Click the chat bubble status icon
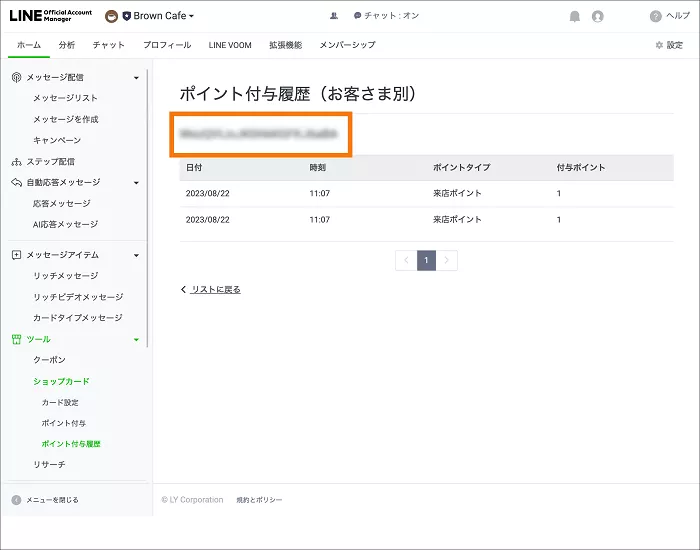700x550 pixels. pyautogui.click(x=357, y=16)
